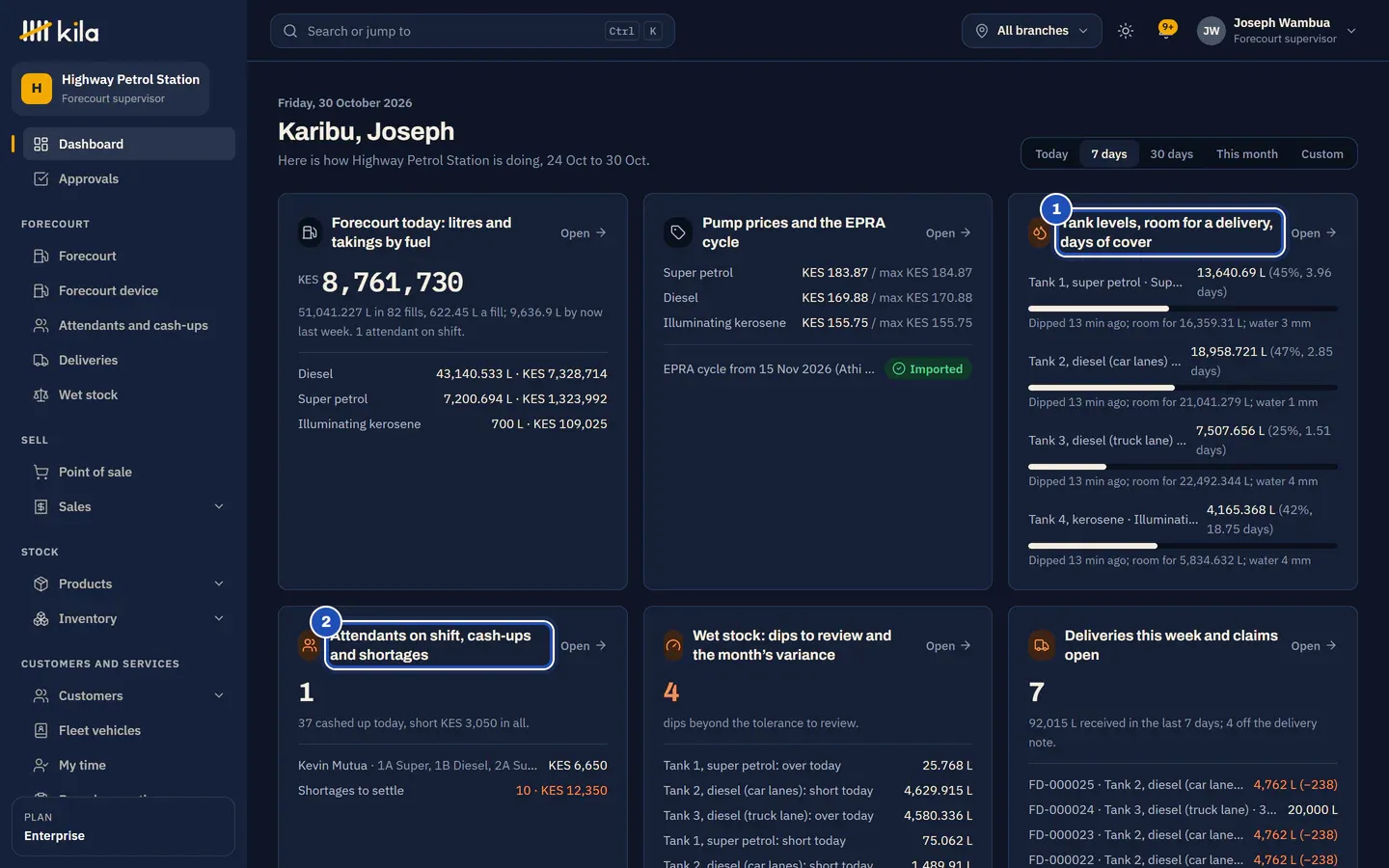Viewport: 1389px width, 868px height.
Task: Click the Wet stock scales icon
Action: (41, 394)
